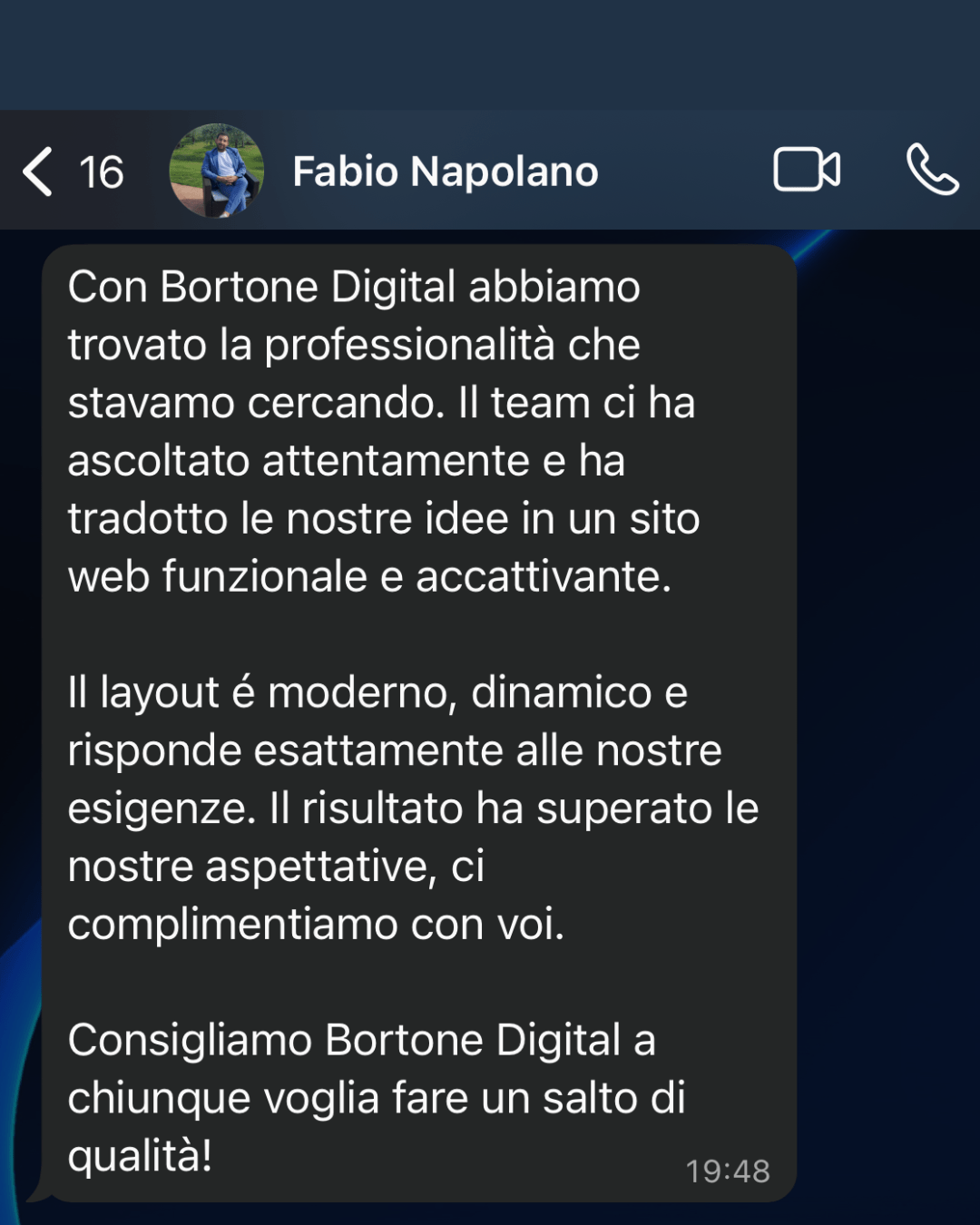Click the word 'complimentiamo' in the message
Viewport: 980px width, 1225px height.
232,926
